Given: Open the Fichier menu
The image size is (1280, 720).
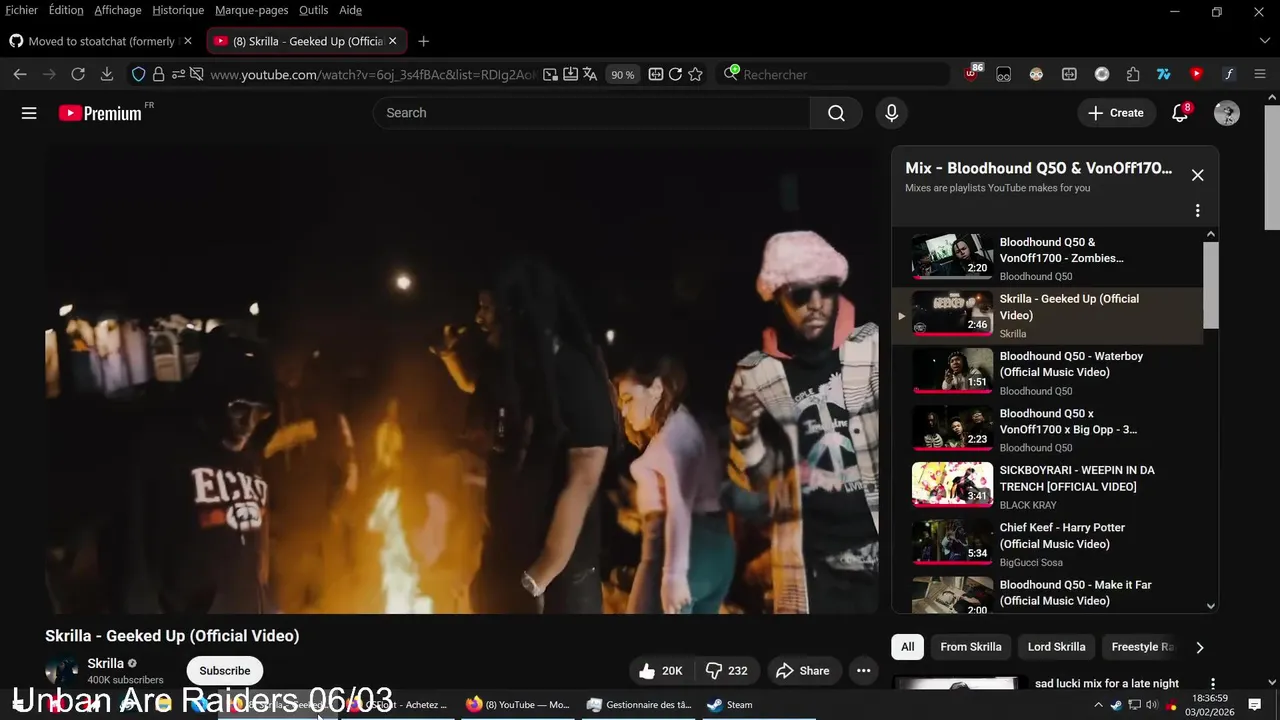Looking at the screenshot, I should [21, 10].
